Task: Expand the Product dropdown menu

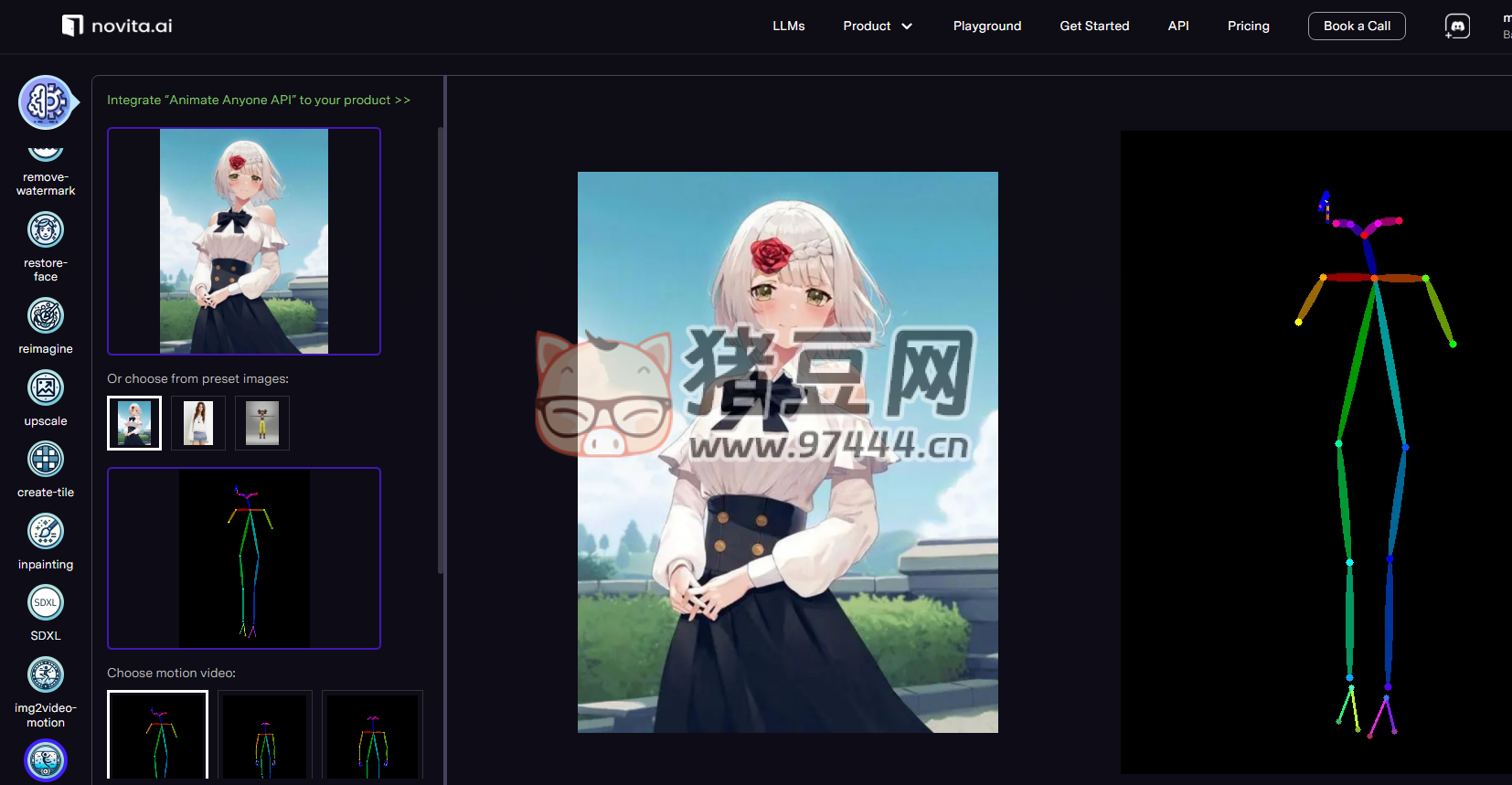Action: pyautogui.click(x=877, y=26)
